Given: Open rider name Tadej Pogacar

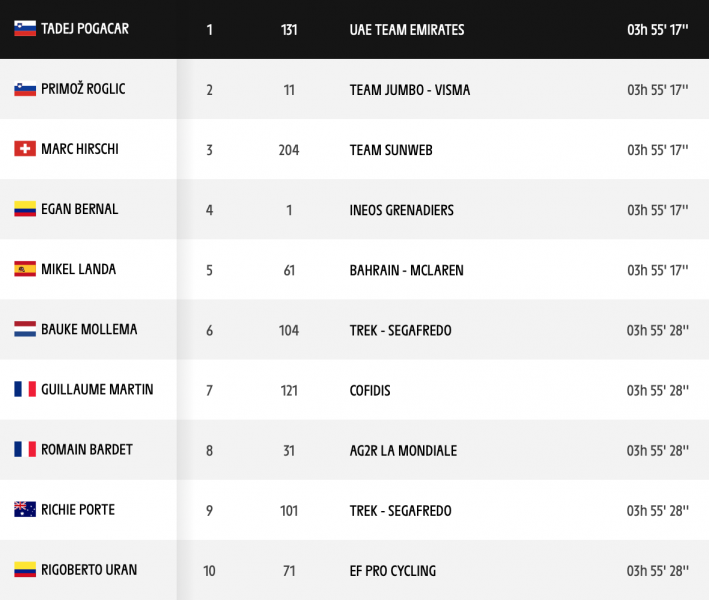Looking at the screenshot, I should [85, 29].
